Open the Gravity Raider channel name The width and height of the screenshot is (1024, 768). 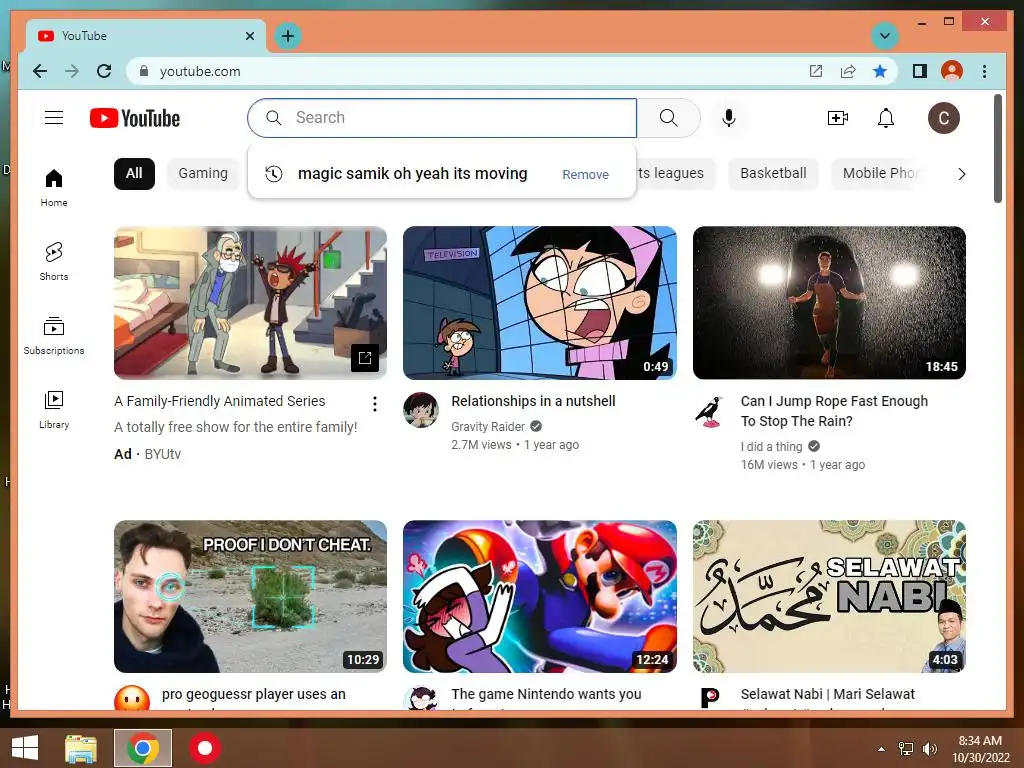[x=488, y=426]
